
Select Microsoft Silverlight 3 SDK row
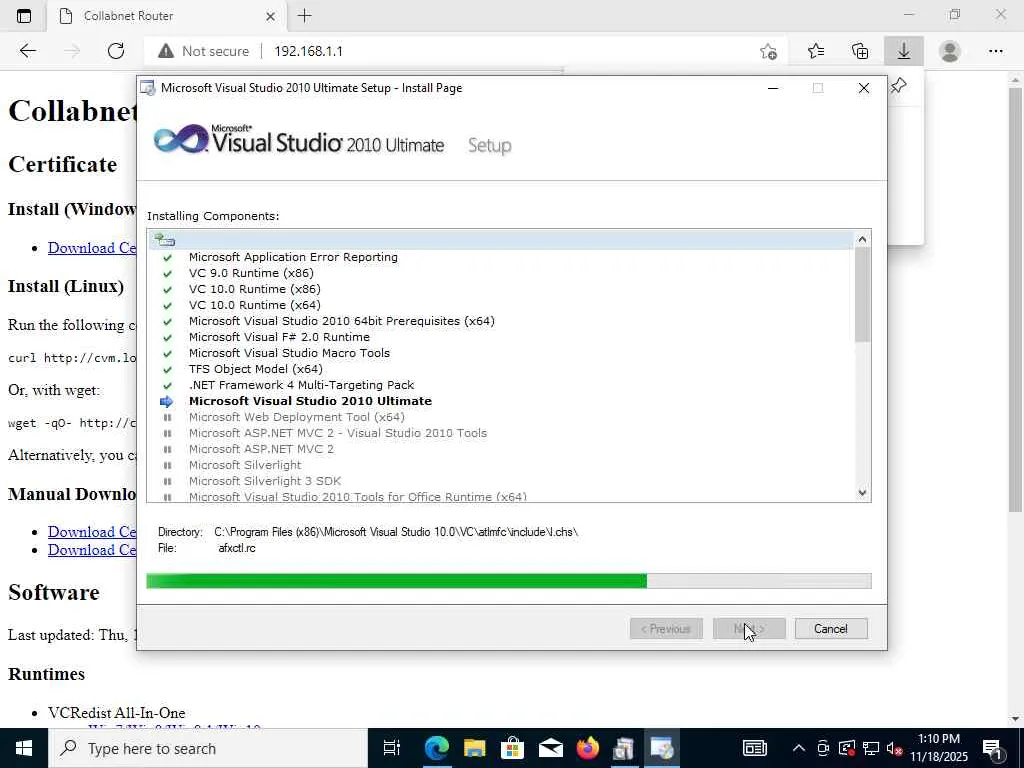coord(501,481)
